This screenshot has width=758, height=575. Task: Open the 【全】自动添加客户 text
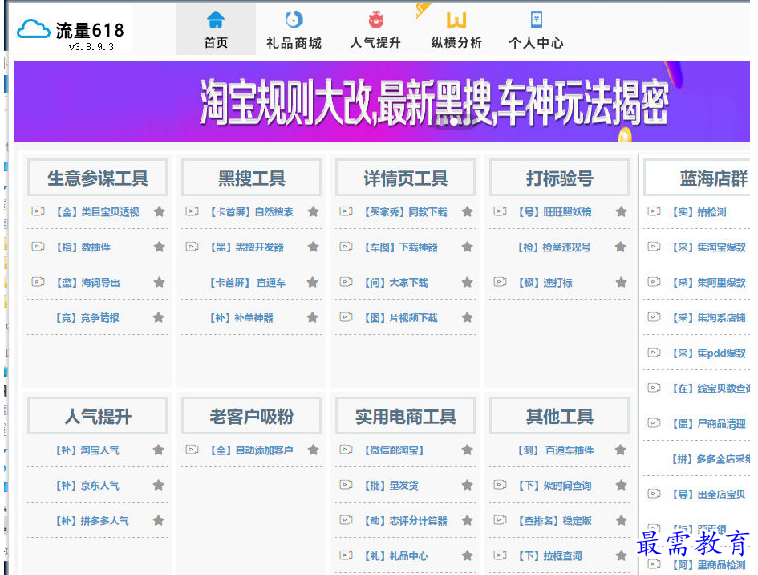point(252,450)
